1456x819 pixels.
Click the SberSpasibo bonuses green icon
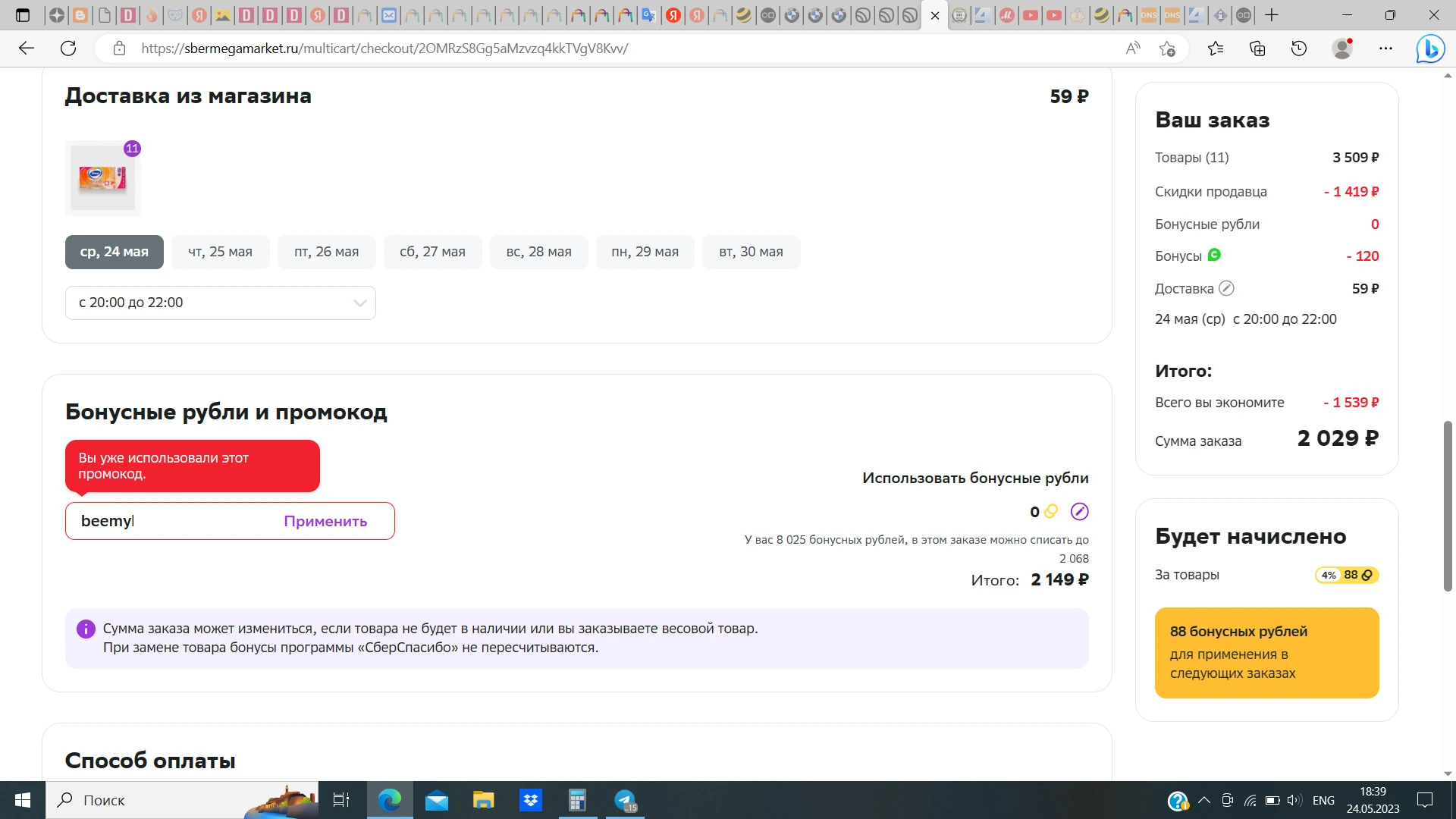coord(1214,256)
